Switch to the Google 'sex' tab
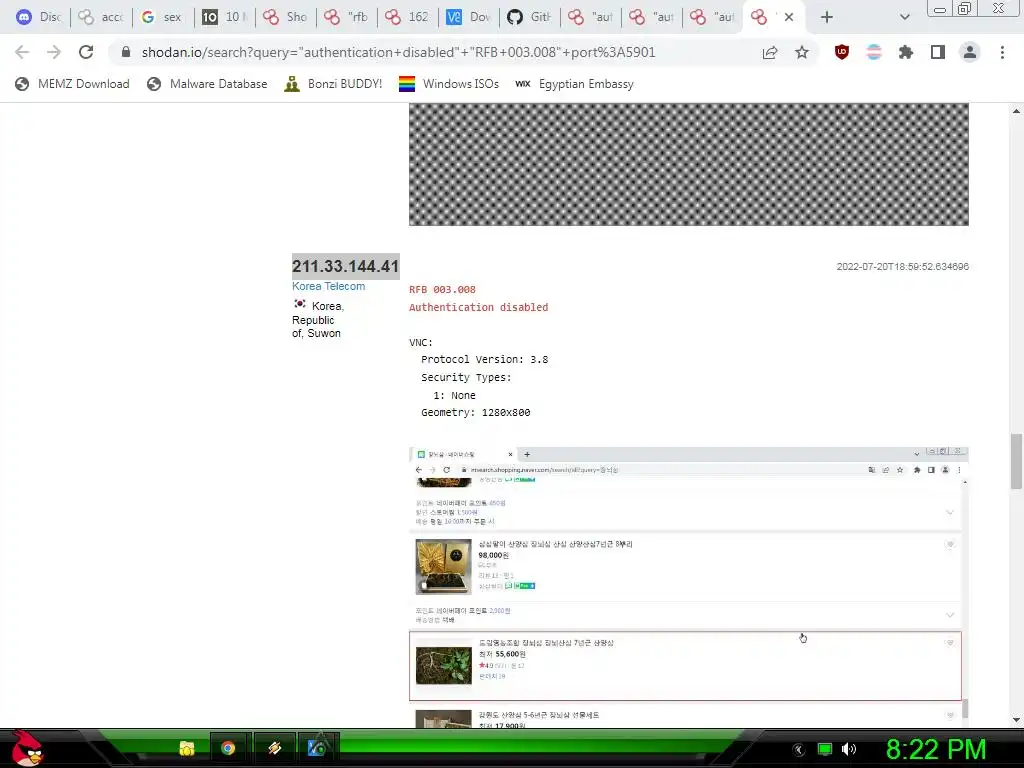This screenshot has width=1024, height=768. click(x=162, y=17)
